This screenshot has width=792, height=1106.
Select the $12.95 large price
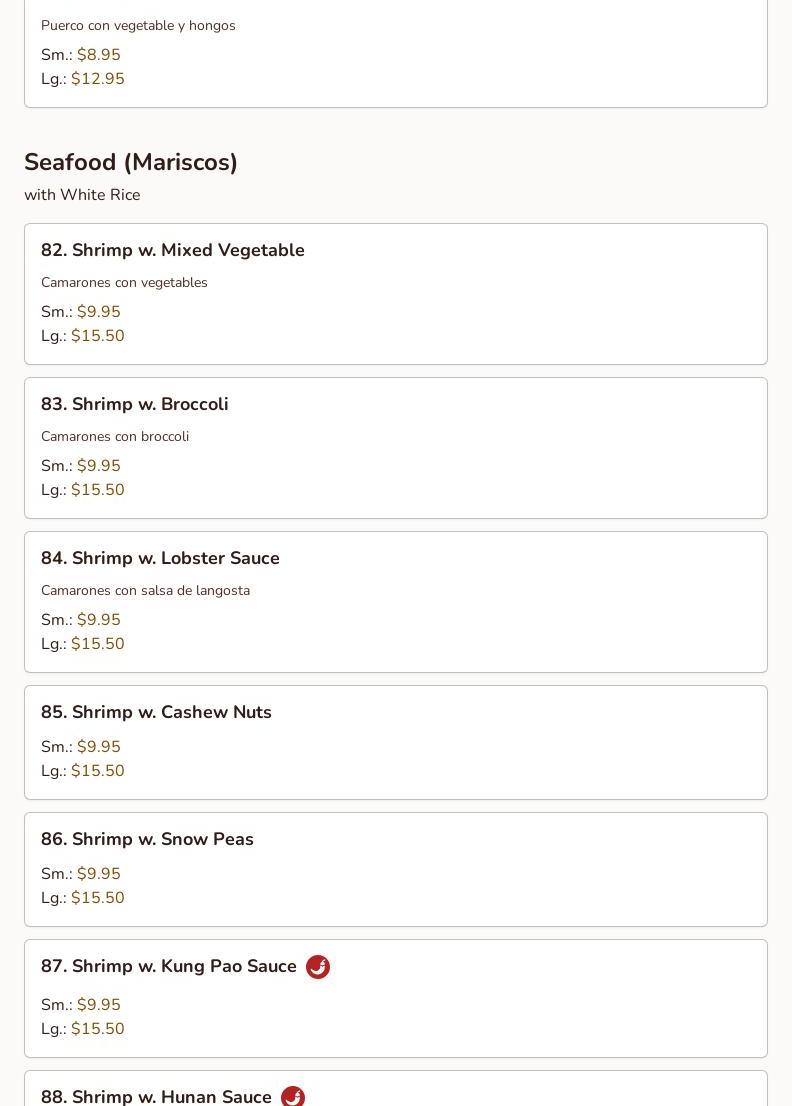98,79
